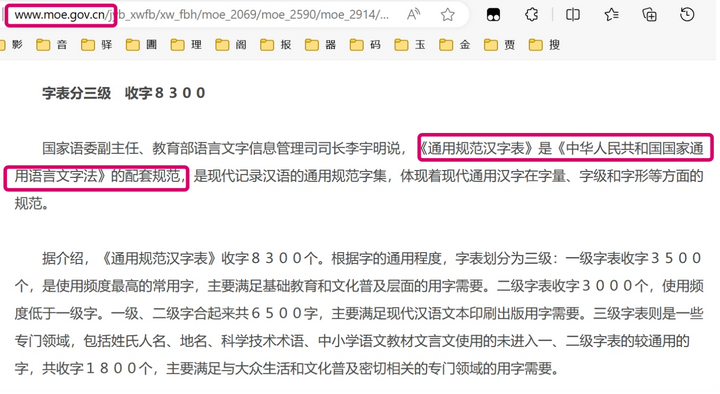Image resolution: width=720 pixels, height=394 pixels.
Task: Click the text 《通用规范汉字表》是《中华人民共和国国家通
Action: coord(563,148)
